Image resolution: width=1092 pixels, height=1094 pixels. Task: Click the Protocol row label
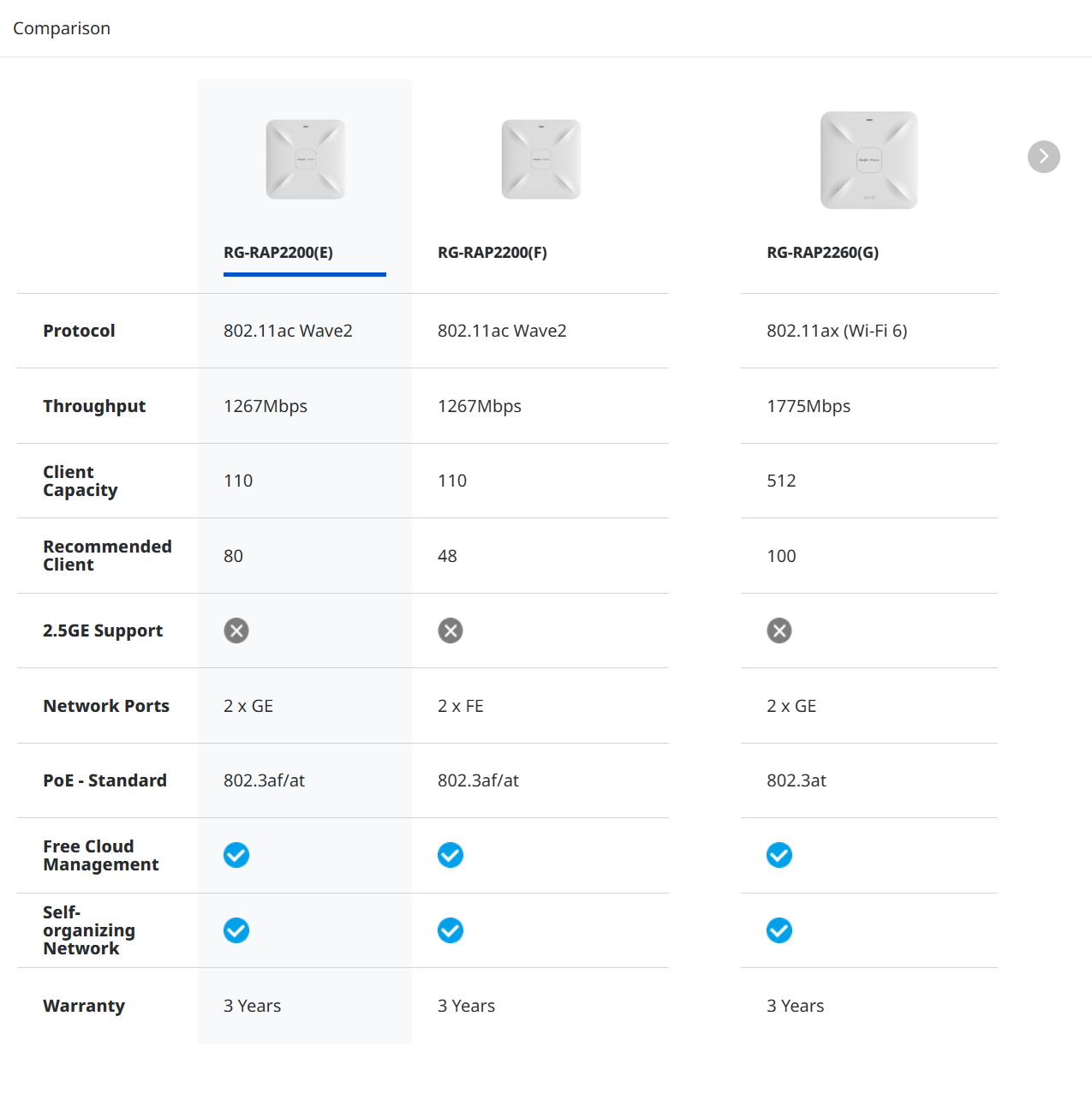(x=79, y=331)
